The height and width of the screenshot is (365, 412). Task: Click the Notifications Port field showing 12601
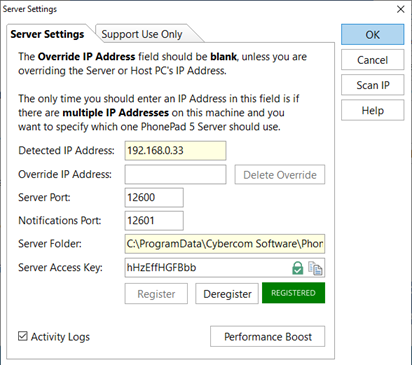[x=154, y=221]
